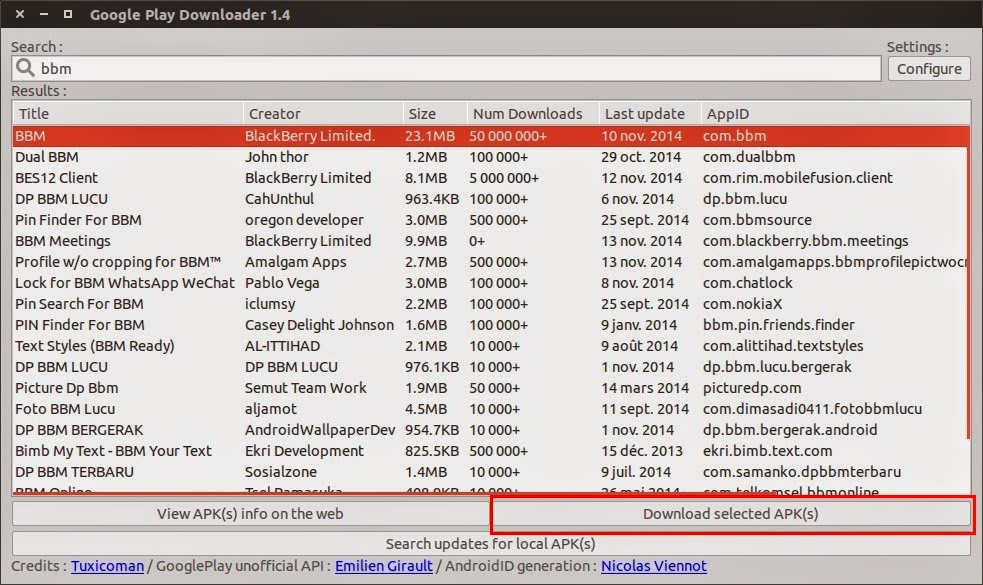Sort results by the Creator column

coord(274,113)
